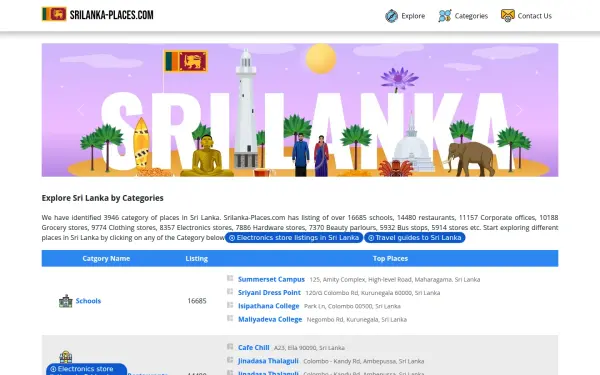Click the Catgory Name column header
This screenshot has height=375, width=600.
(106, 259)
